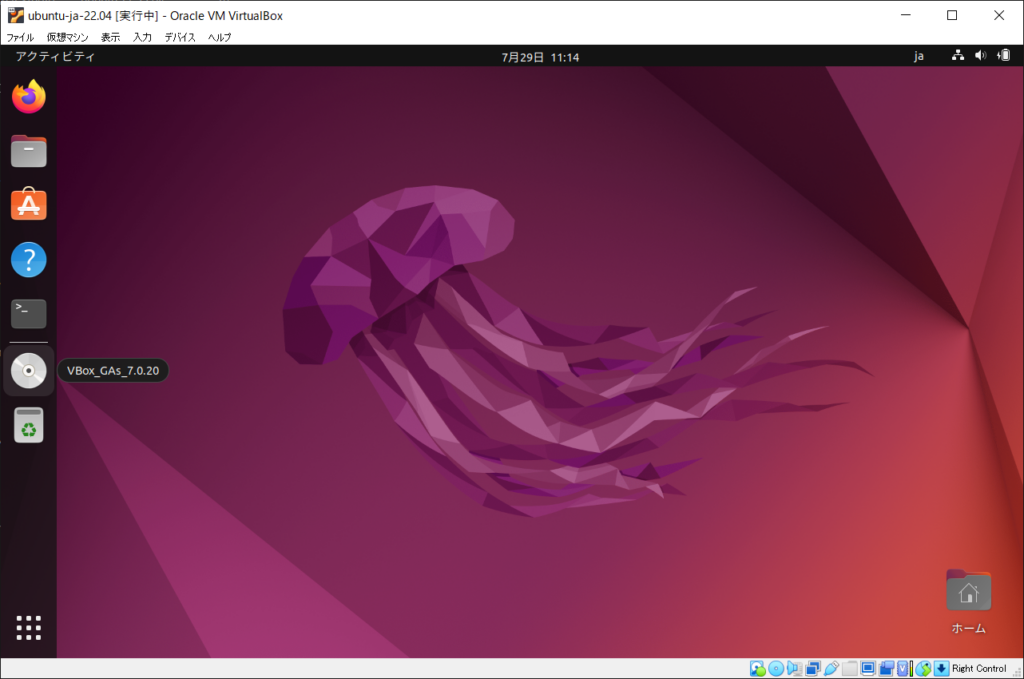This screenshot has height=679, width=1024.
Task: Click the keyboard capture arrow icon
Action: point(941,668)
